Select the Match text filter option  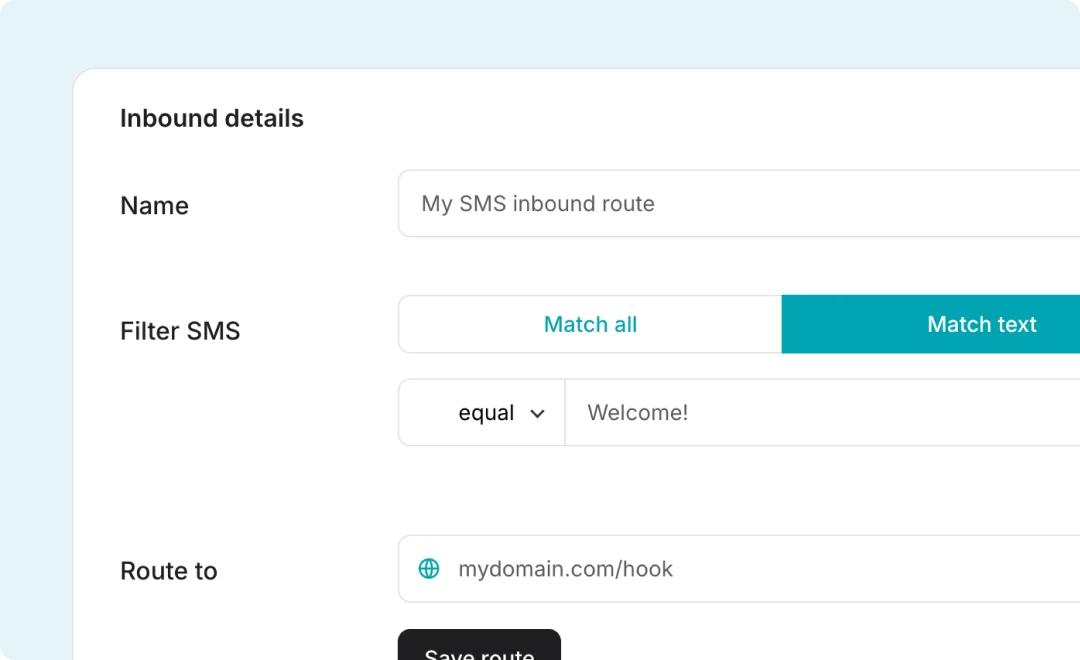(931, 324)
